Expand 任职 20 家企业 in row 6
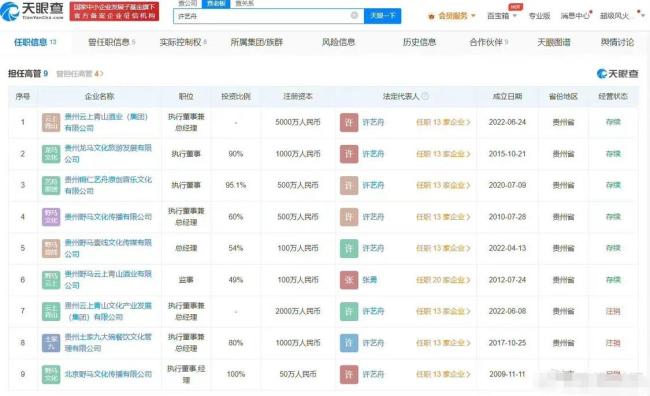Viewport: 650px width, 396px height. (x=443, y=280)
